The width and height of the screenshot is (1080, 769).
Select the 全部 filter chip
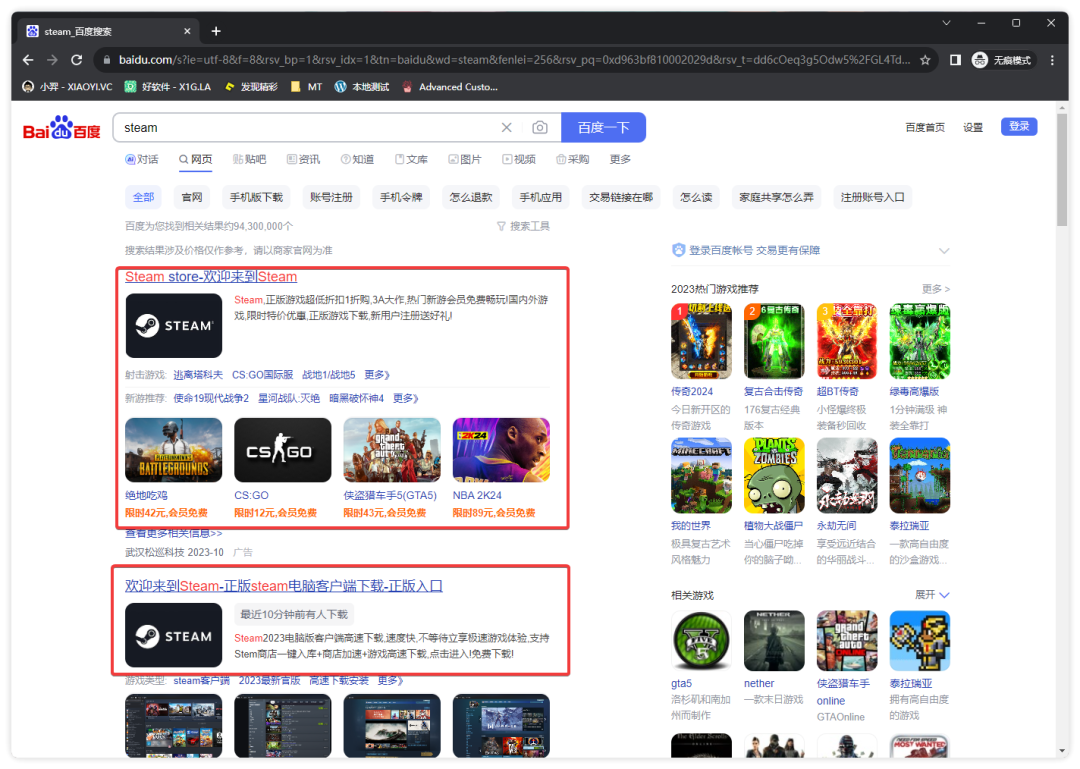144,197
